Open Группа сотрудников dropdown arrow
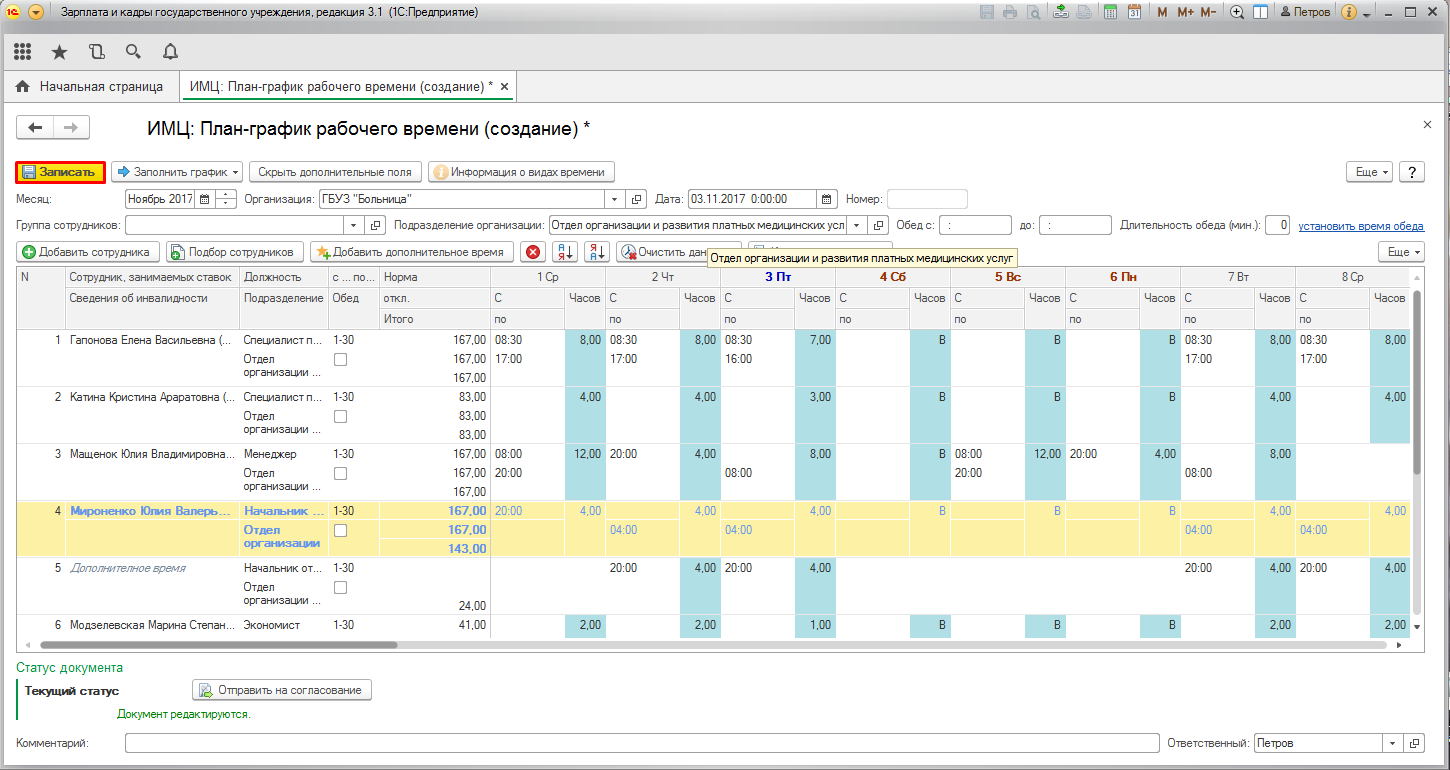The width and height of the screenshot is (1450, 770). [x=354, y=225]
